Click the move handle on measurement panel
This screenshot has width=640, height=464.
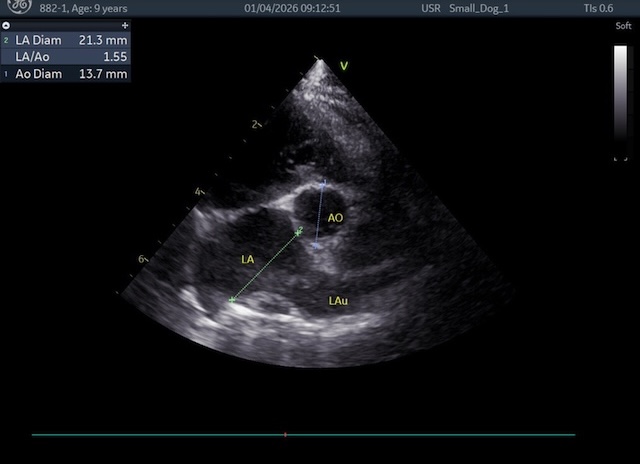pyautogui.click(x=123, y=24)
